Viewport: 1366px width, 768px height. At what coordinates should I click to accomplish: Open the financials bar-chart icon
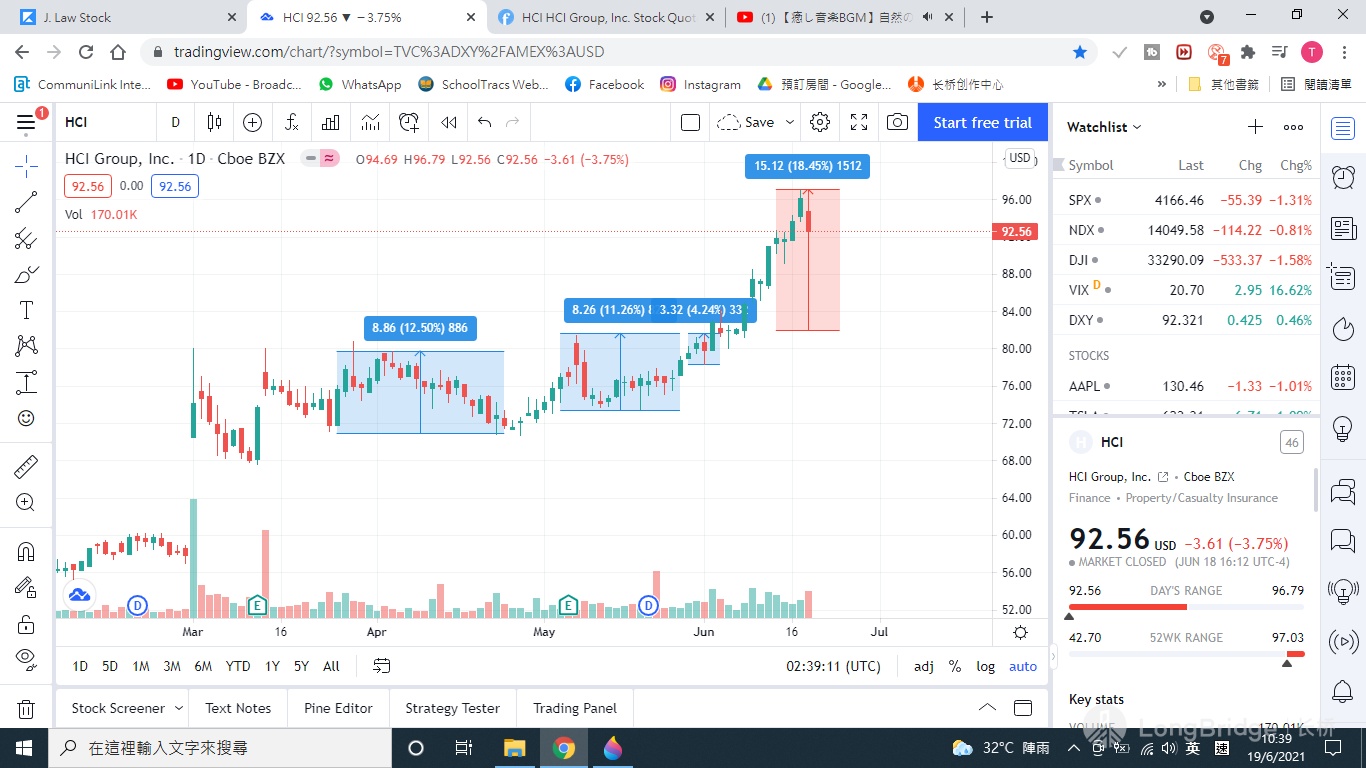331,122
